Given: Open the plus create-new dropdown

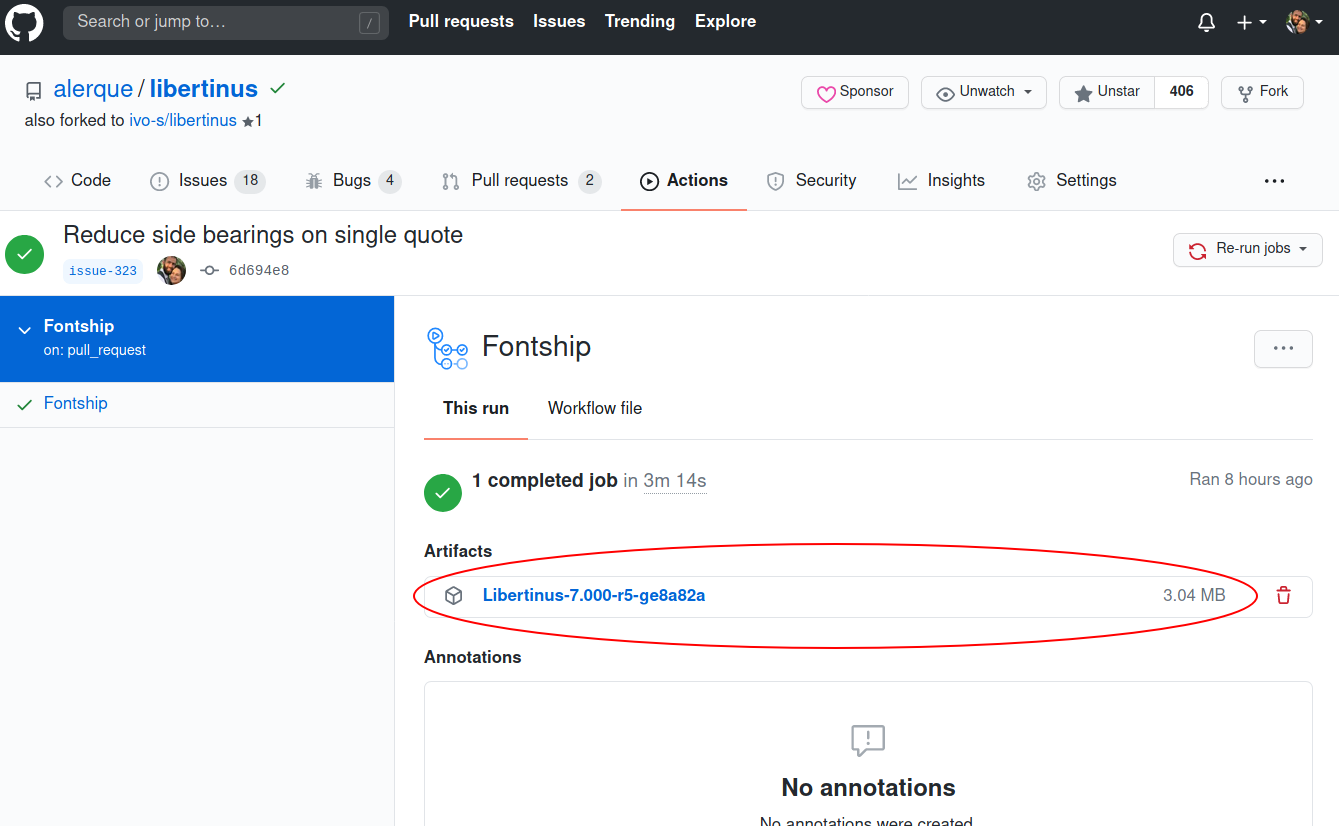Looking at the screenshot, I should (1251, 22).
